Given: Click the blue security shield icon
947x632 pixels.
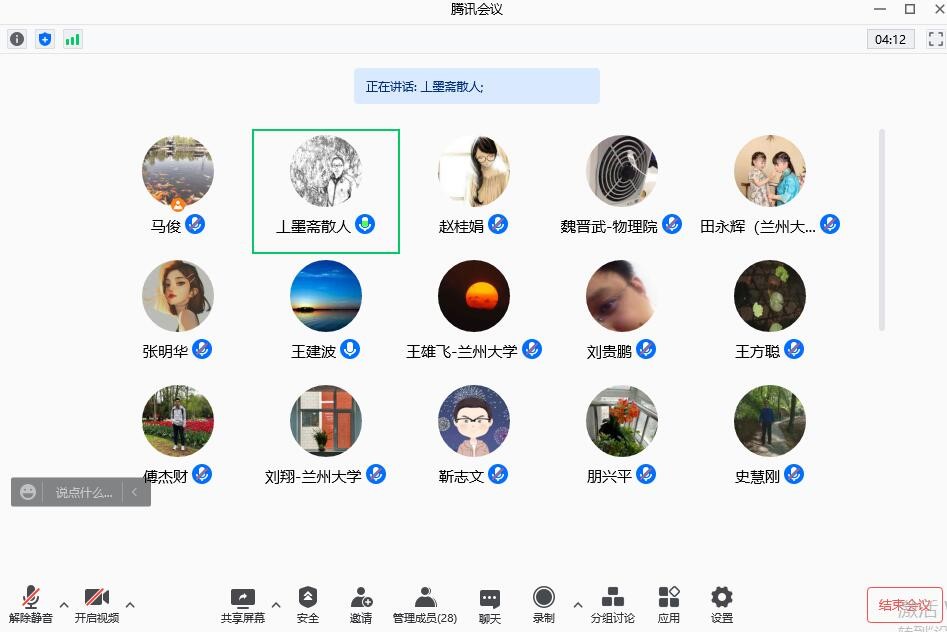Looking at the screenshot, I should (x=45, y=39).
